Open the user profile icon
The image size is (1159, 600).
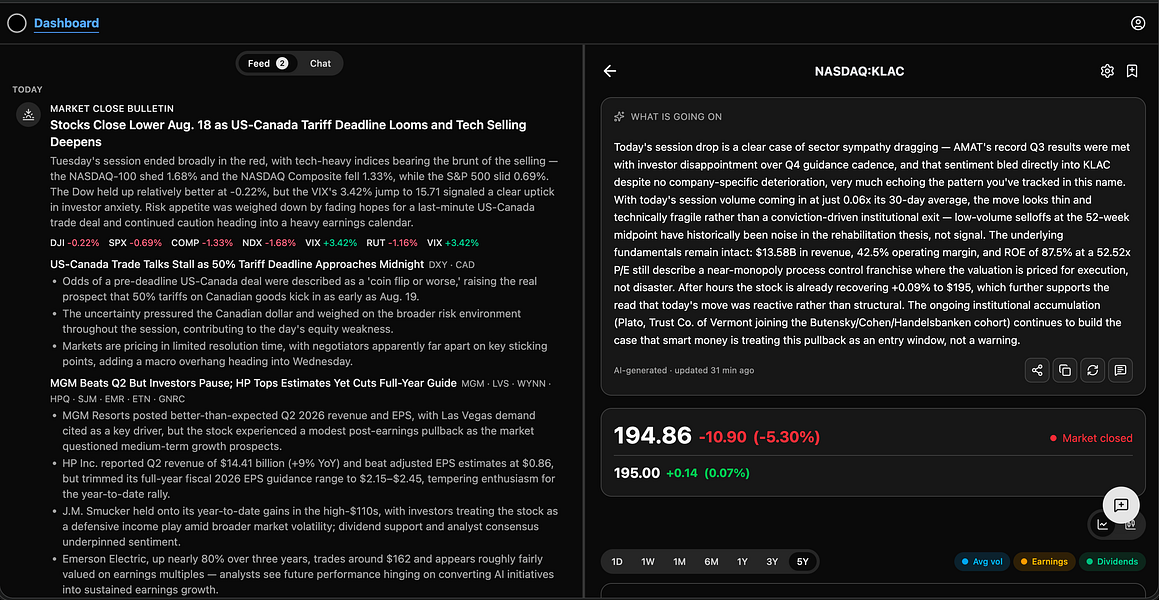pos(1138,24)
